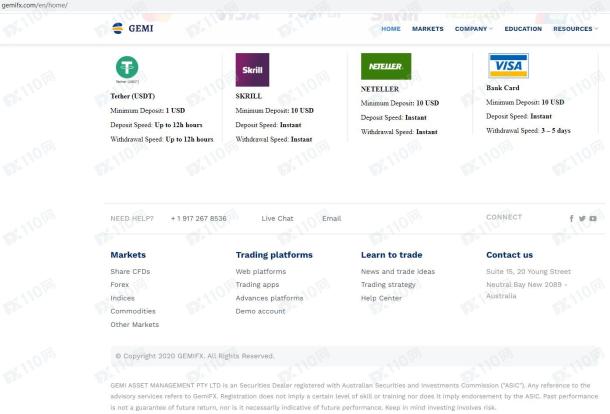
Task: Click Tether Withdrawal Speed Up to 12h text
Action: point(162,139)
